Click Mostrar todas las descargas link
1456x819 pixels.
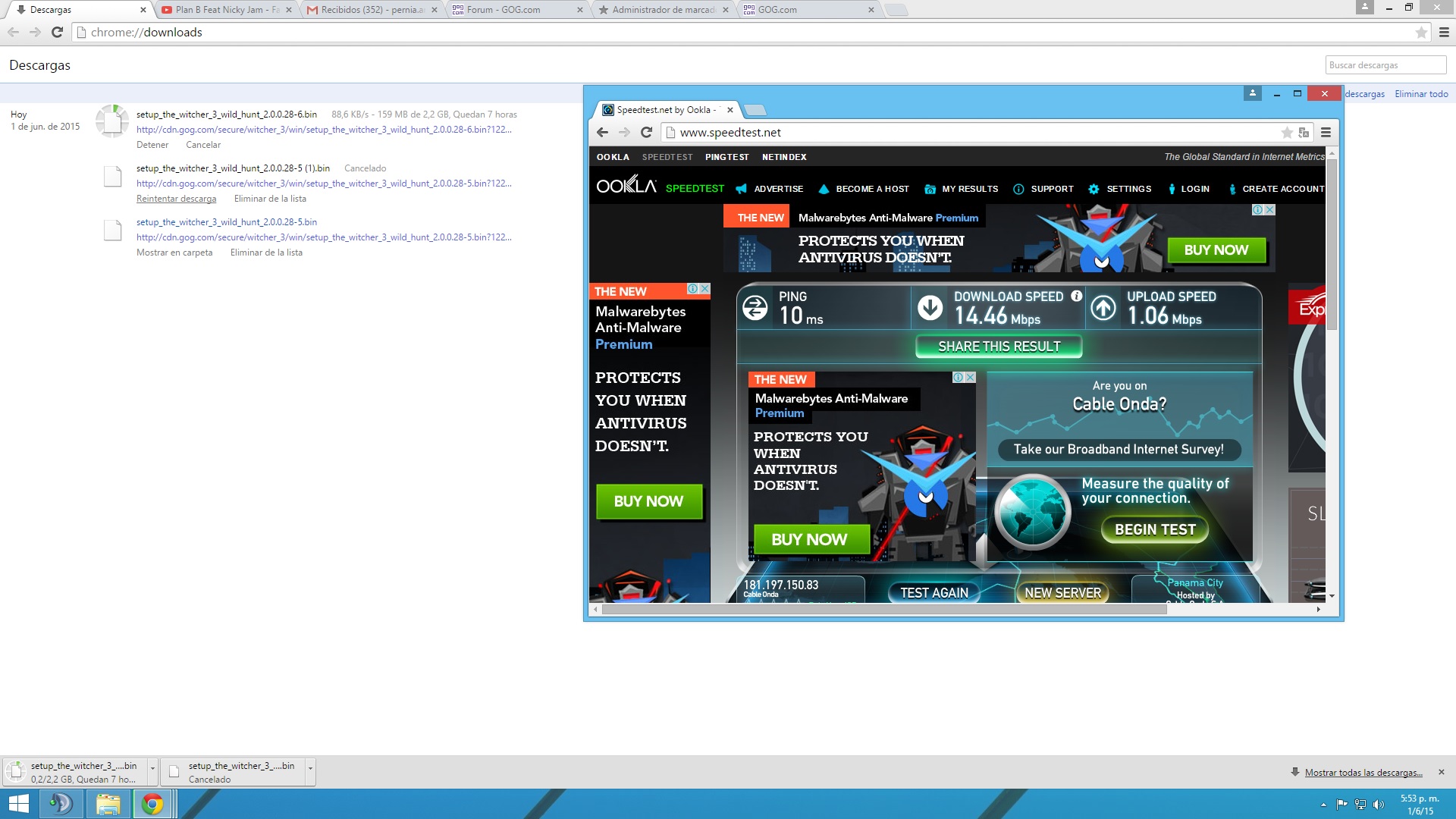[1363, 772]
